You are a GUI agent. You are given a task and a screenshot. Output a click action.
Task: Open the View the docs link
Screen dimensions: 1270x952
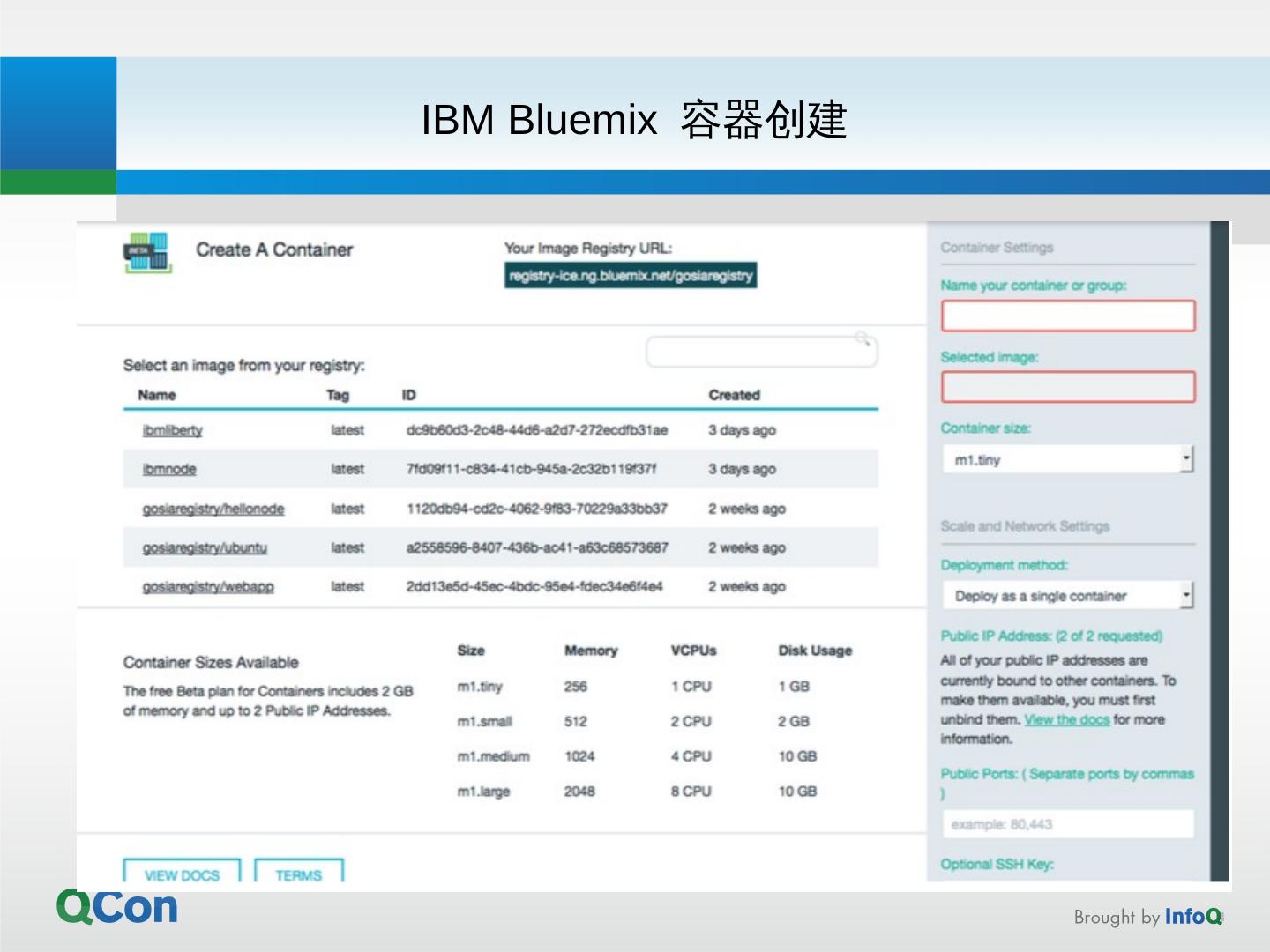(1066, 719)
